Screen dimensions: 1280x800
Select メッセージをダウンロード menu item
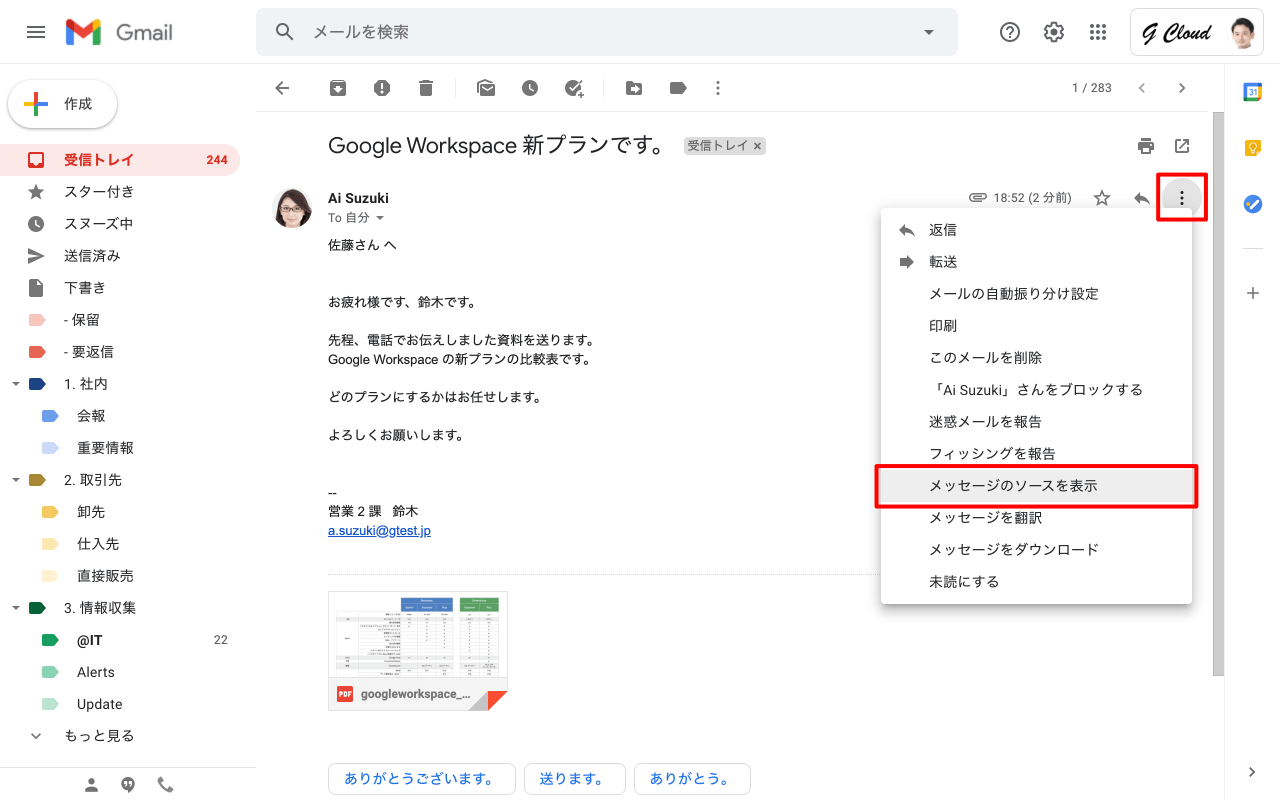[1036, 550]
